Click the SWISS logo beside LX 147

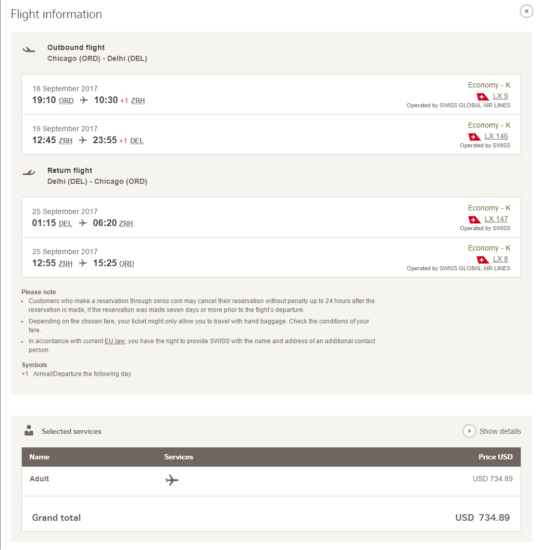[x=474, y=220]
